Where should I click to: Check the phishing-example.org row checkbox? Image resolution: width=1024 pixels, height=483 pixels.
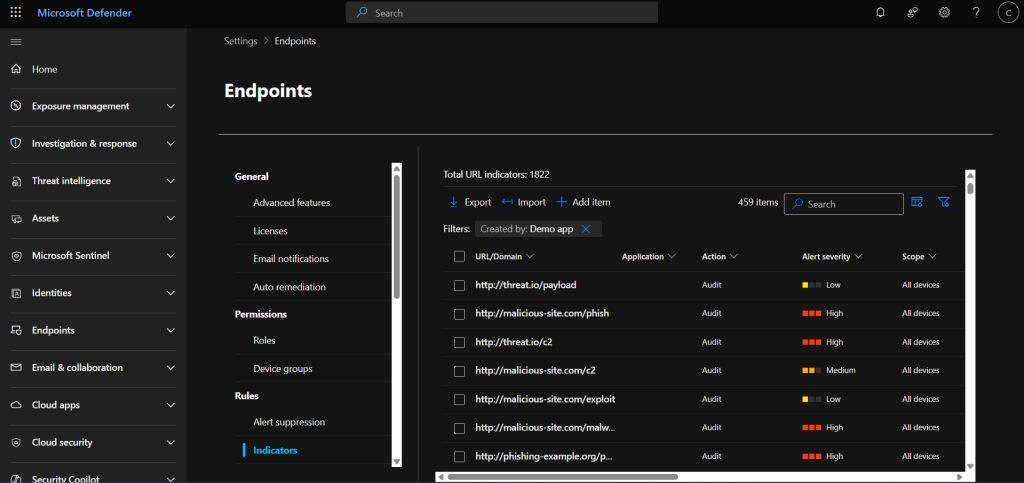coord(459,456)
